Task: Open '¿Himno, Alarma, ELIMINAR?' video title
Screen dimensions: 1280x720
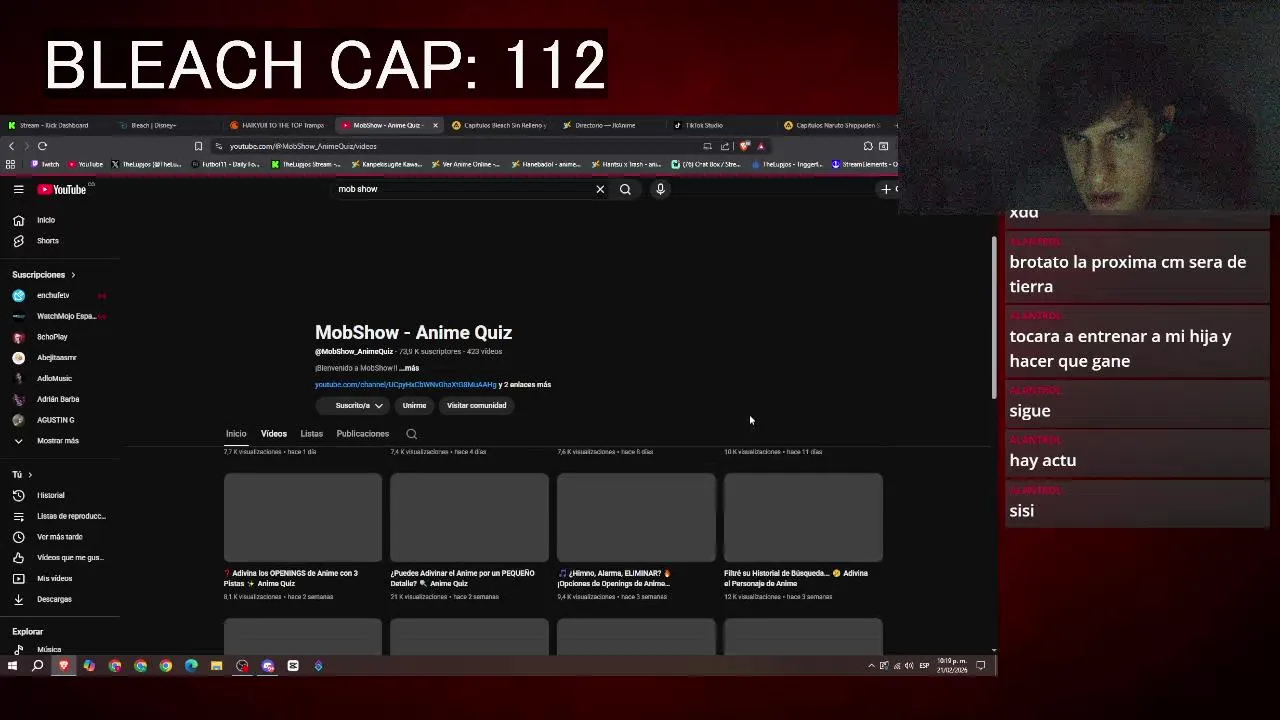Action: (x=614, y=578)
